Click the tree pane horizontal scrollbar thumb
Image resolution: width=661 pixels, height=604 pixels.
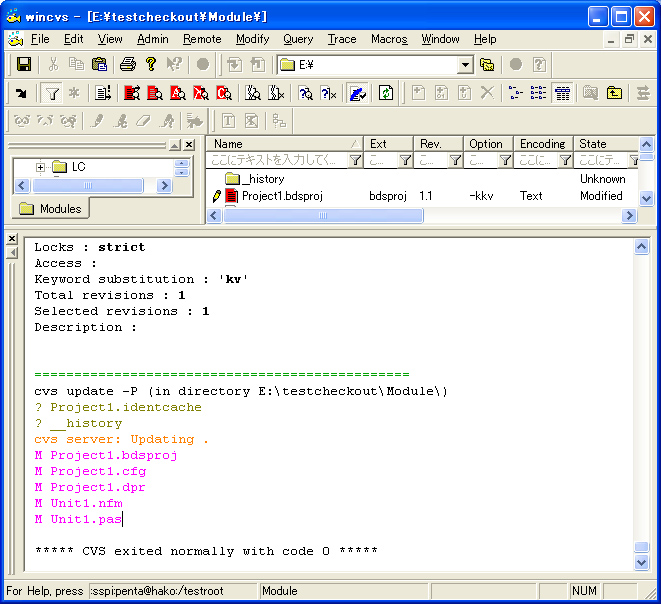(x=88, y=185)
